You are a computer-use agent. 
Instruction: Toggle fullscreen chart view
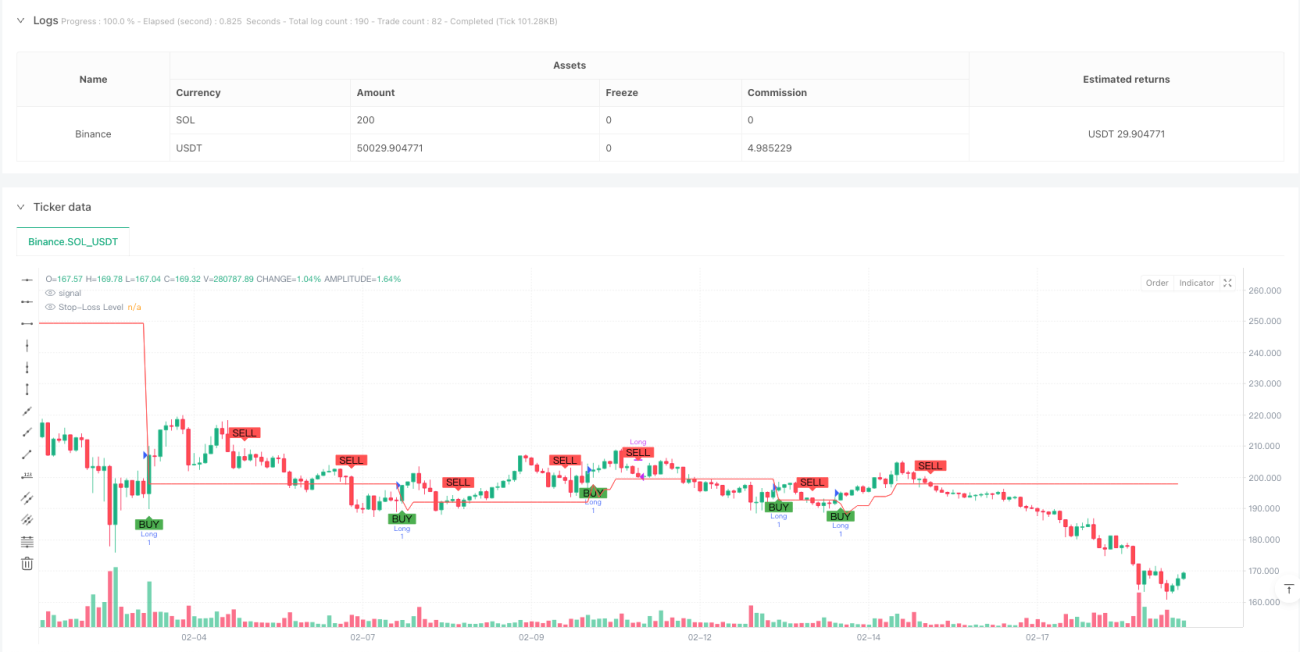coord(1227,283)
